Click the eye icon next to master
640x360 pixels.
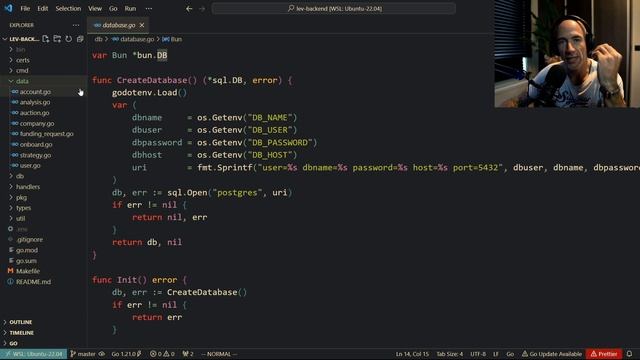102,354
